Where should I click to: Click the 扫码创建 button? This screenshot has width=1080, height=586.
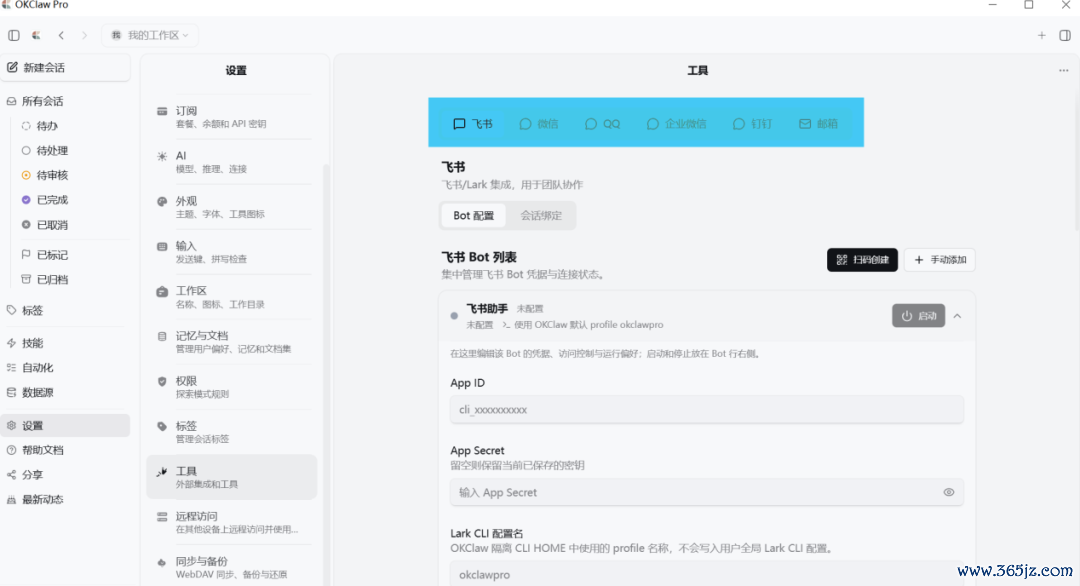pos(862,260)
